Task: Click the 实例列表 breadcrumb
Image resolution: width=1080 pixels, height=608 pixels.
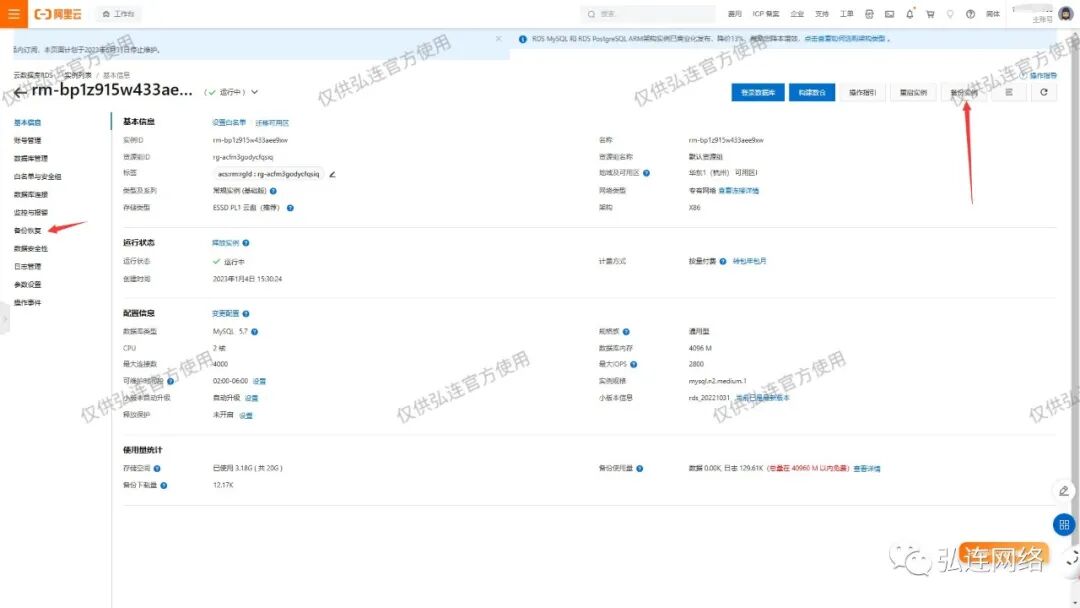Action: point(78,75)
